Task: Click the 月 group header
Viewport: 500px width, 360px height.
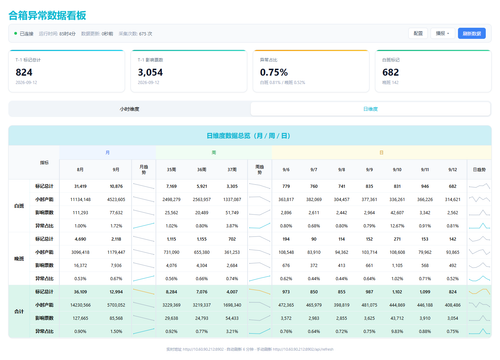Action: click(x=107, y=152)
